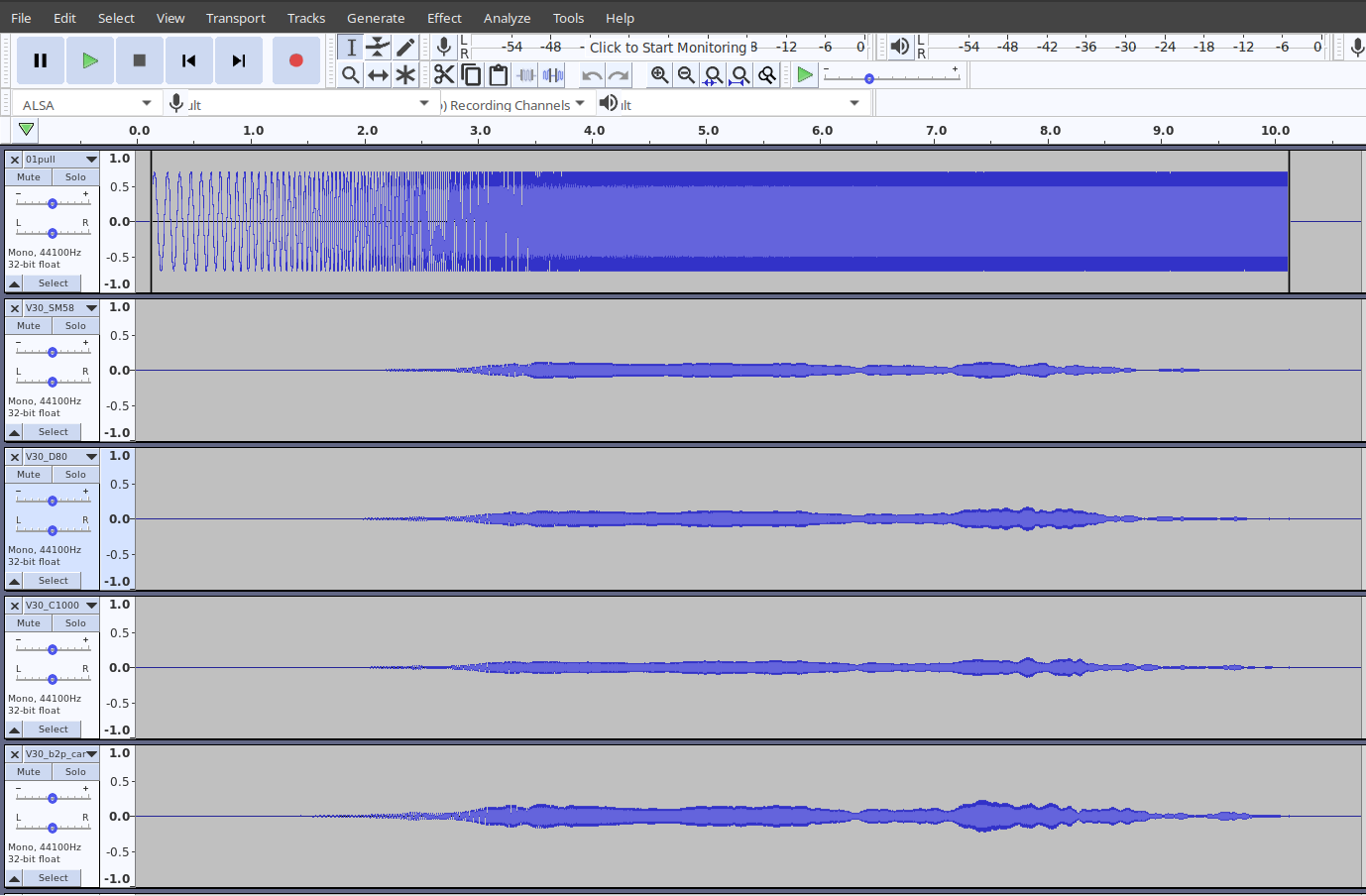Click the Undo arrow
This screenshot has height=896, width=1366.
[592, 74]
